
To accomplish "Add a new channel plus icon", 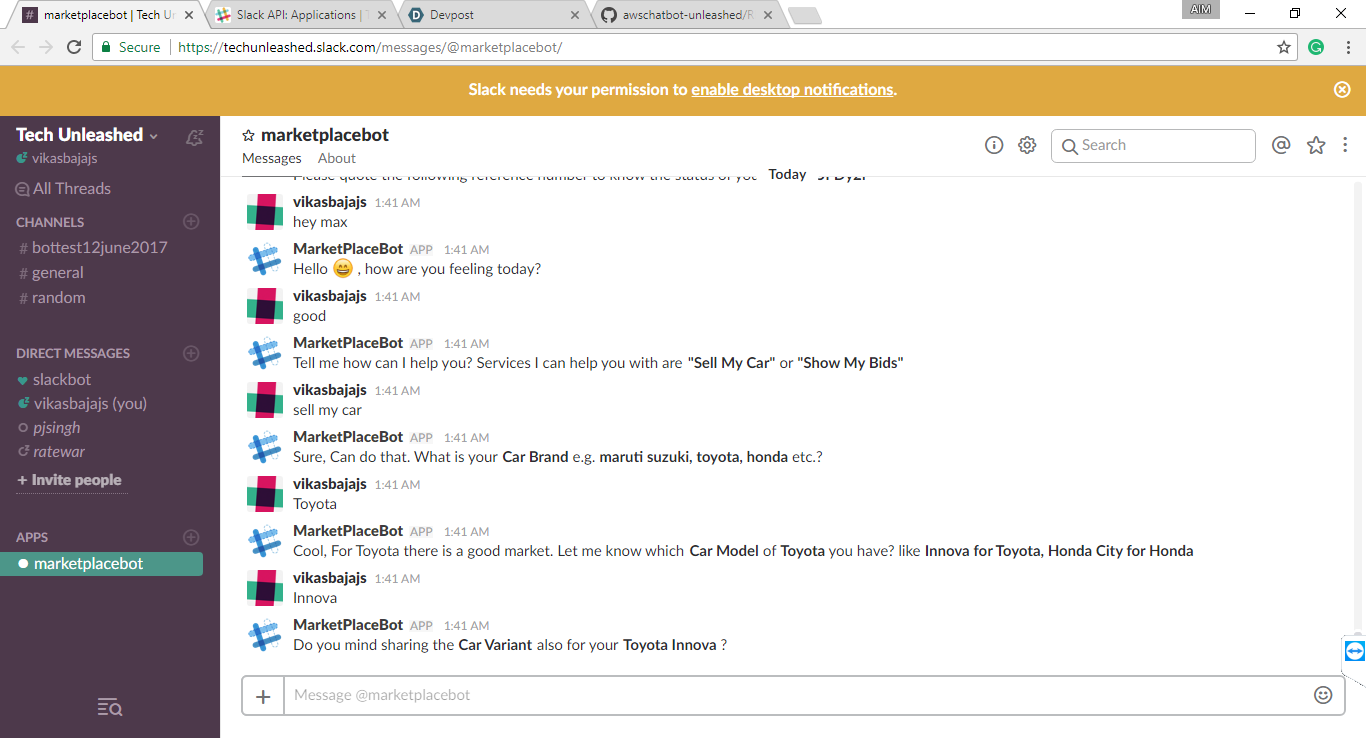I will tap(192, 222).
